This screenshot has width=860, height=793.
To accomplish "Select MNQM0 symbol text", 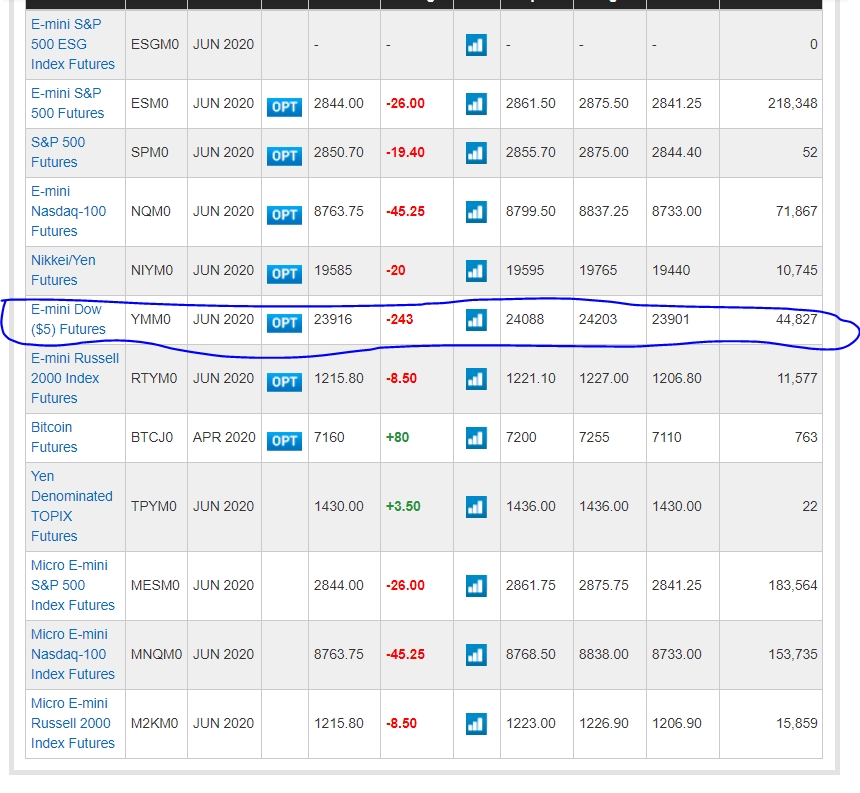I will pyautogui.click(x=156, y=654).
